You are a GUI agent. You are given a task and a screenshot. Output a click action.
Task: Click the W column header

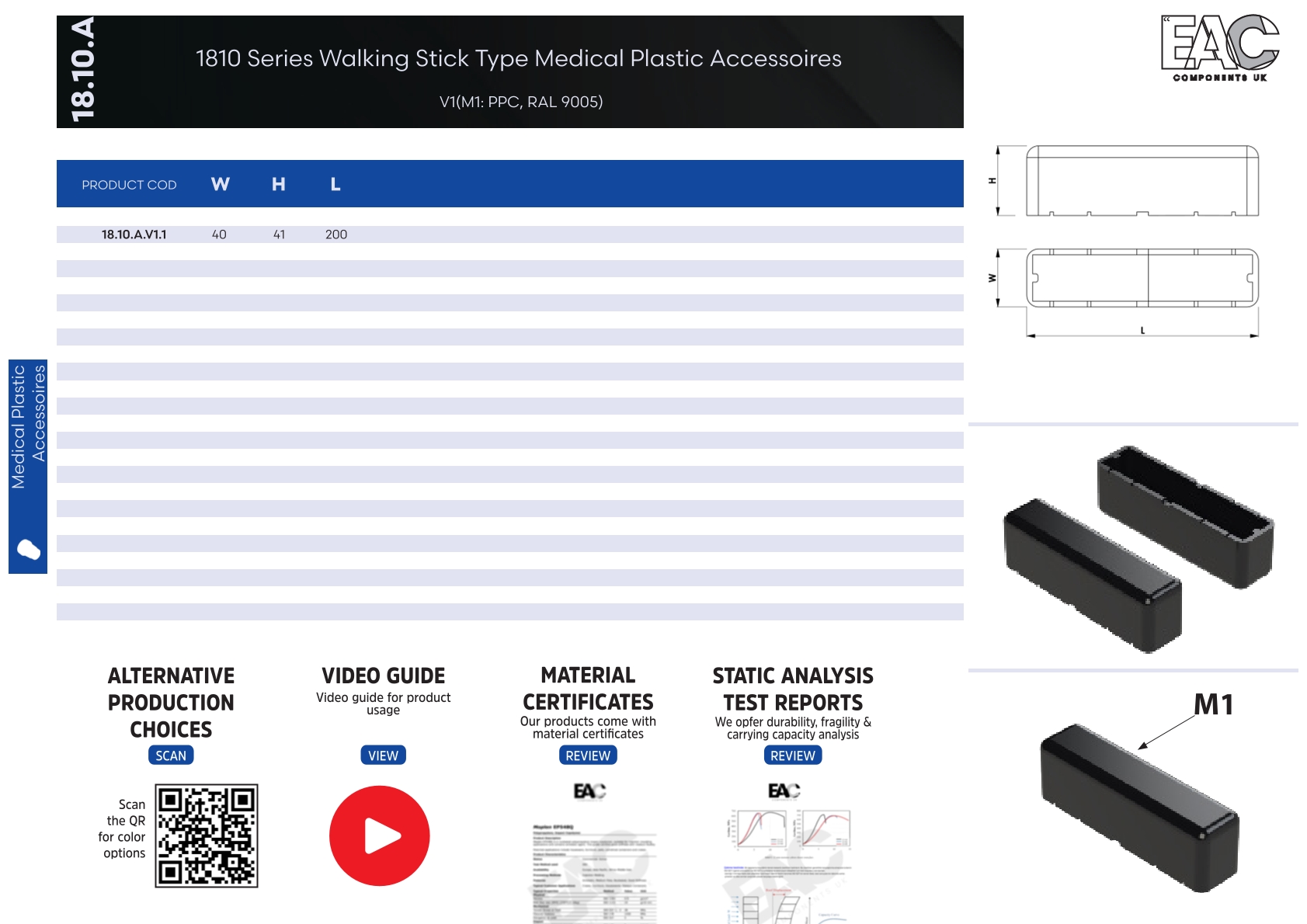221,184
